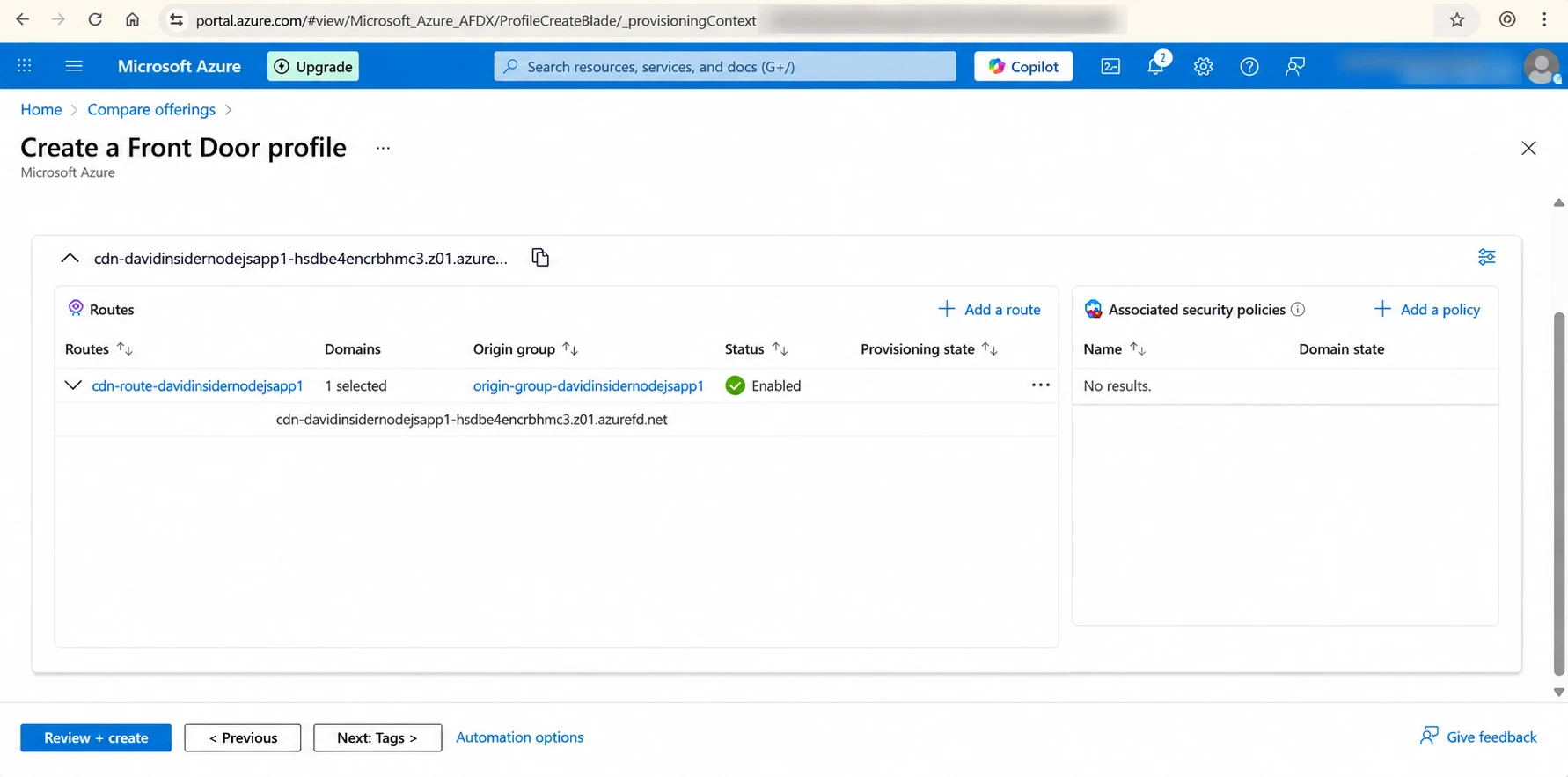
Task: Copy the endpoint hostname to clipboard
Action: click(x=540, y=258)
